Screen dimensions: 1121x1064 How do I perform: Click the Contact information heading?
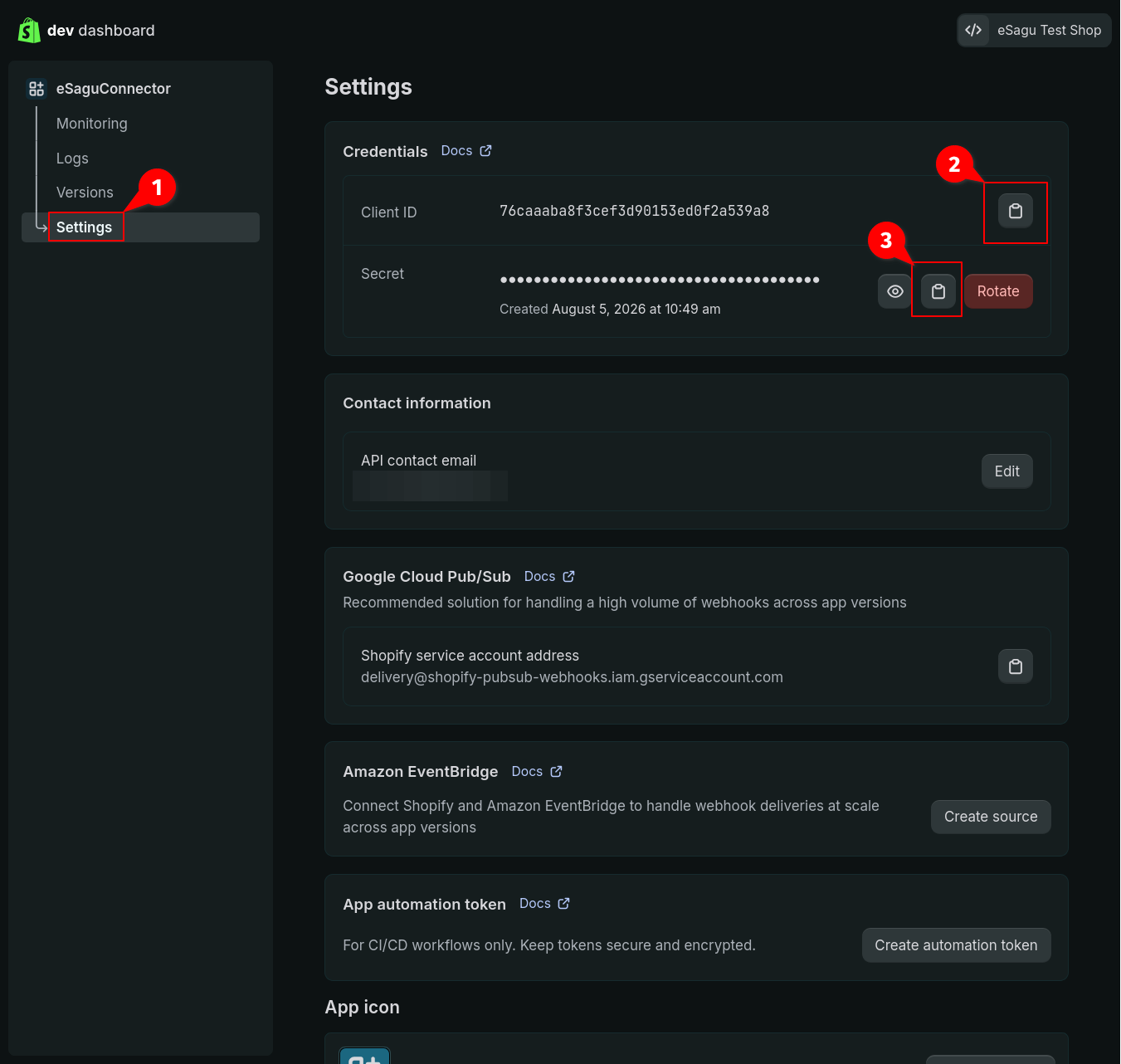point(417,403)
